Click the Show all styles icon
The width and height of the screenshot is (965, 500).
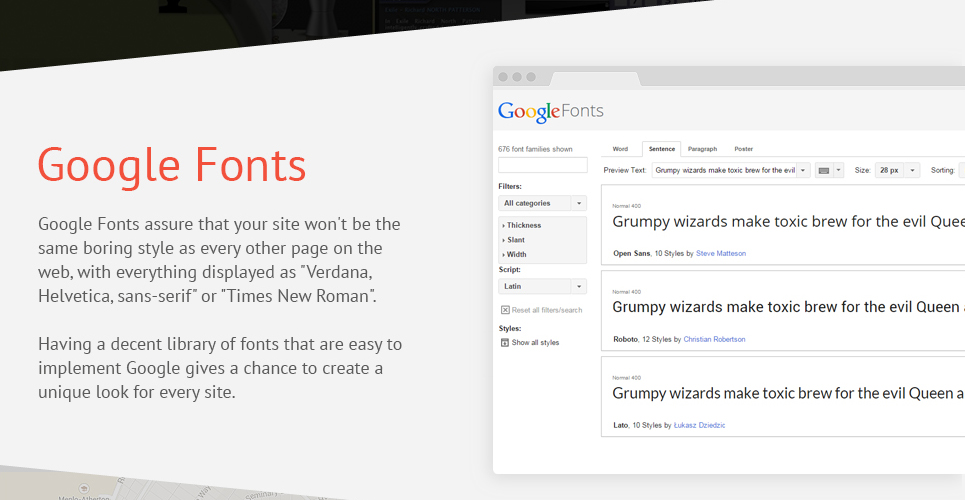click(x=505, y=342)
